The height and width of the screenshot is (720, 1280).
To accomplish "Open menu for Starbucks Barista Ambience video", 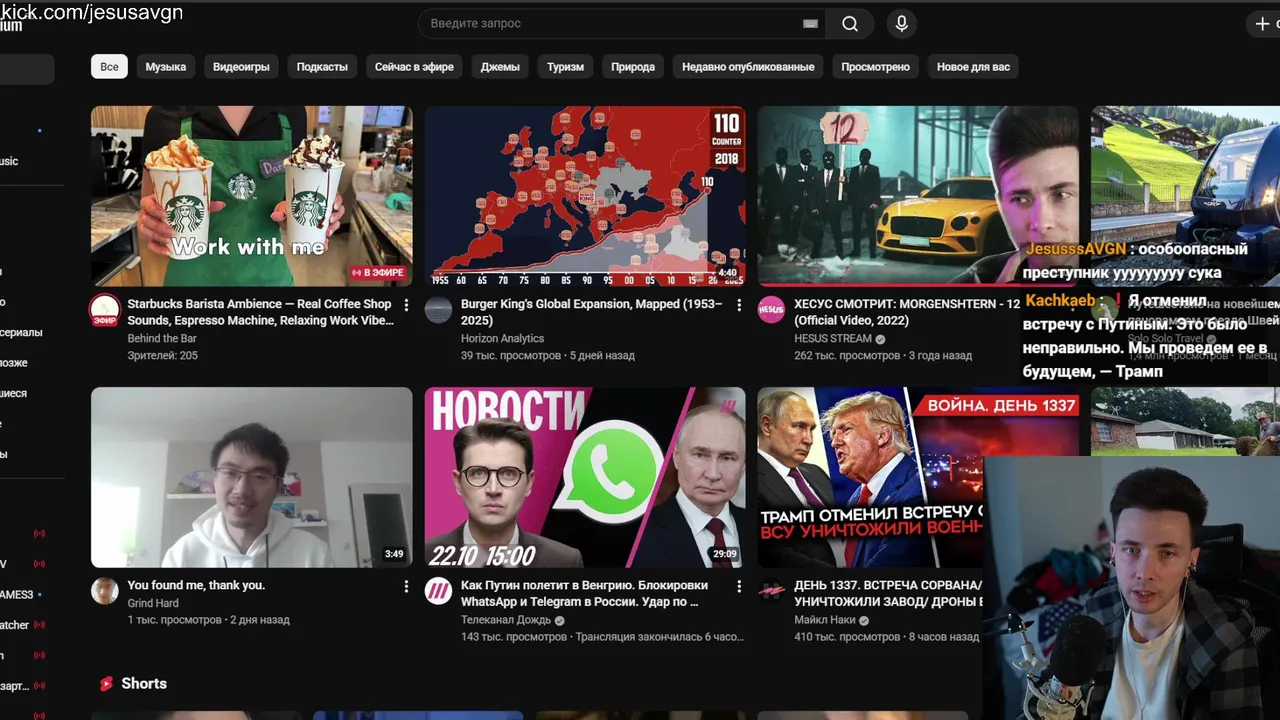I will point(406,304).
